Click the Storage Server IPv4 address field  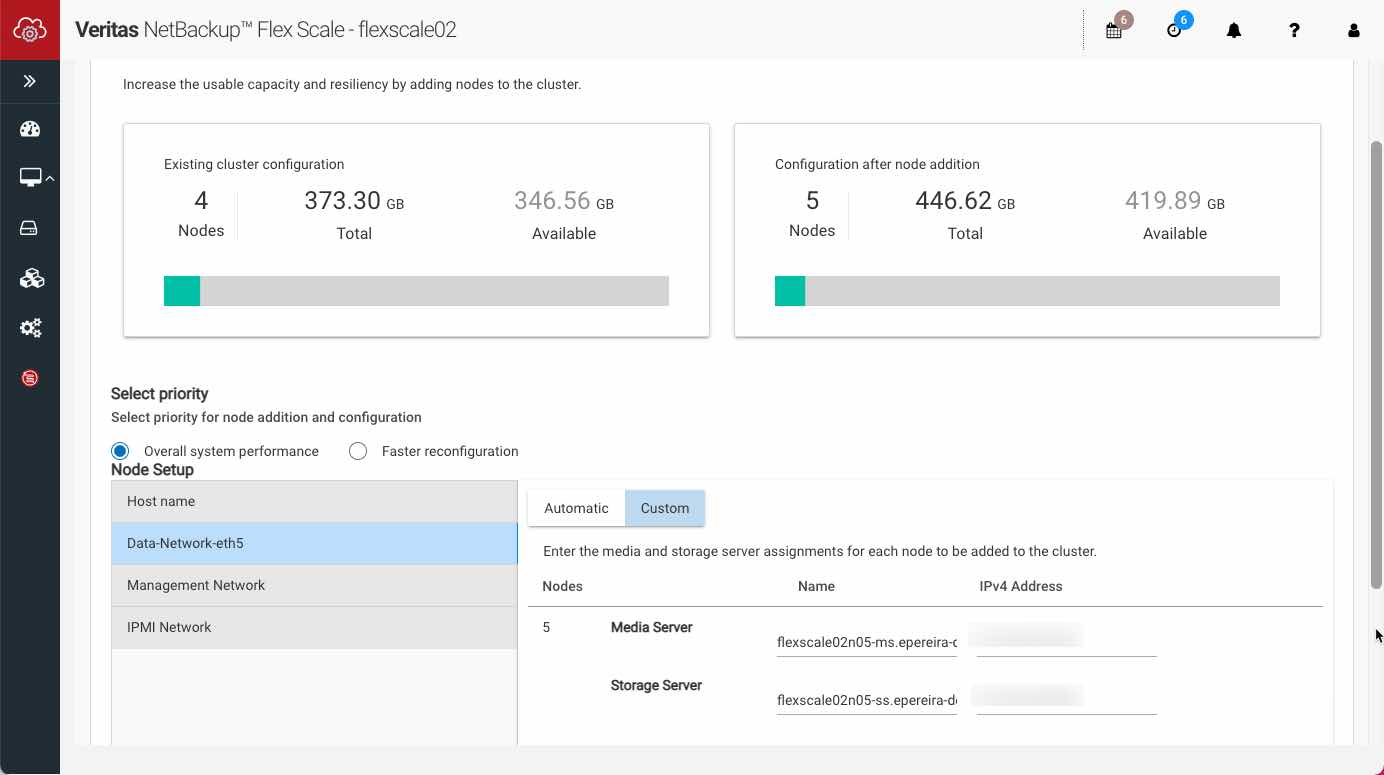[1066, 697]
